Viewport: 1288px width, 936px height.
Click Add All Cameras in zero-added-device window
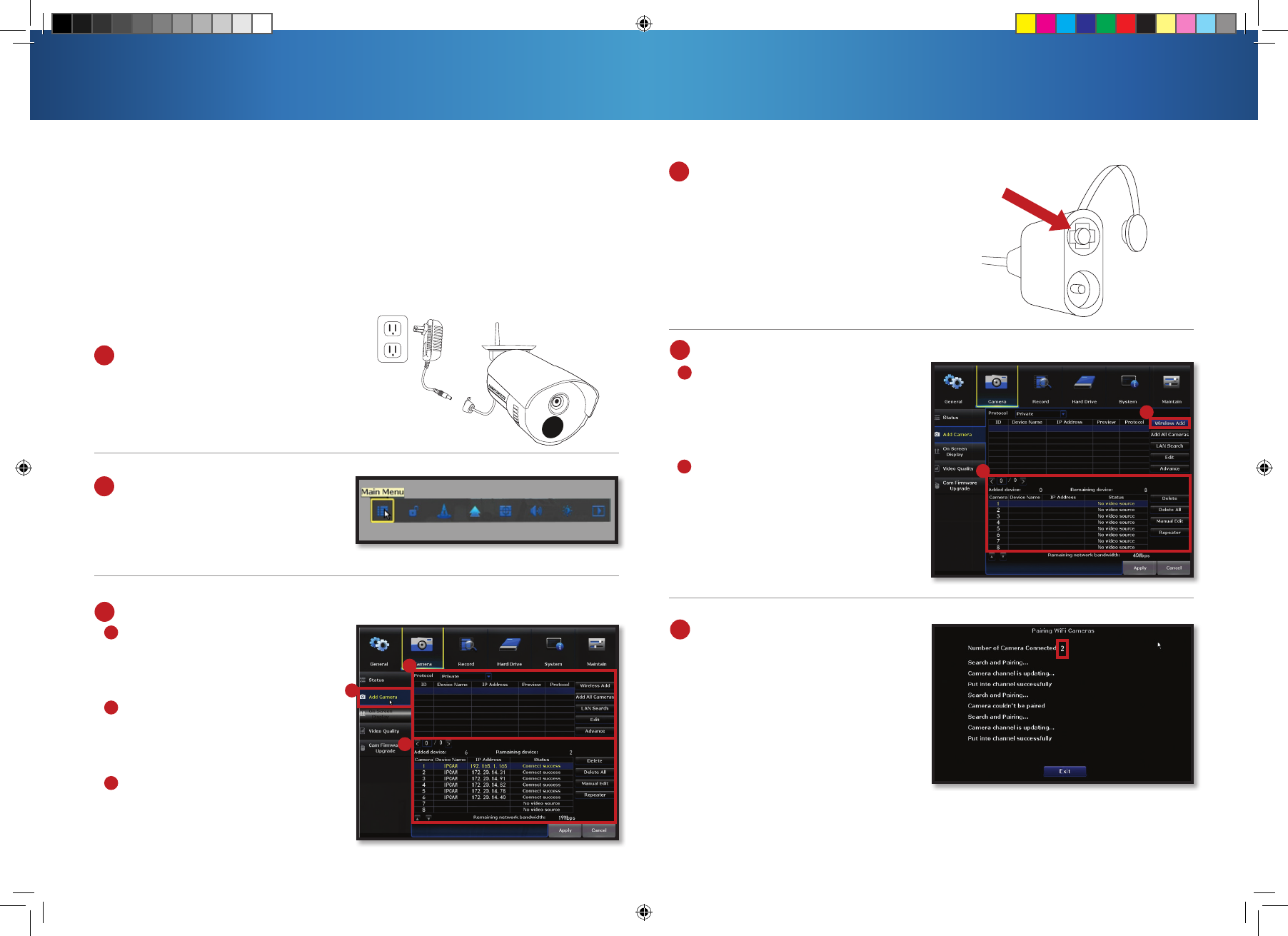[1169, 434]
